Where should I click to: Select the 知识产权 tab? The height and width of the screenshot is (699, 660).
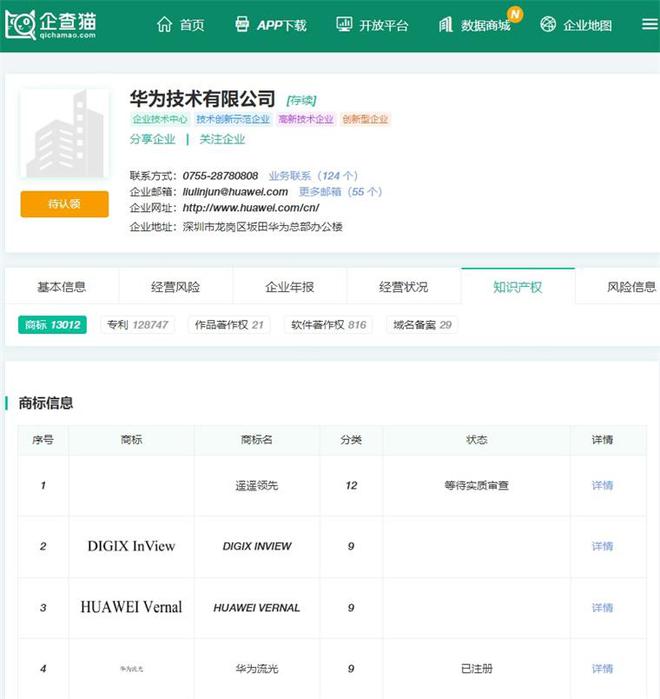click(x=518, y=287)
